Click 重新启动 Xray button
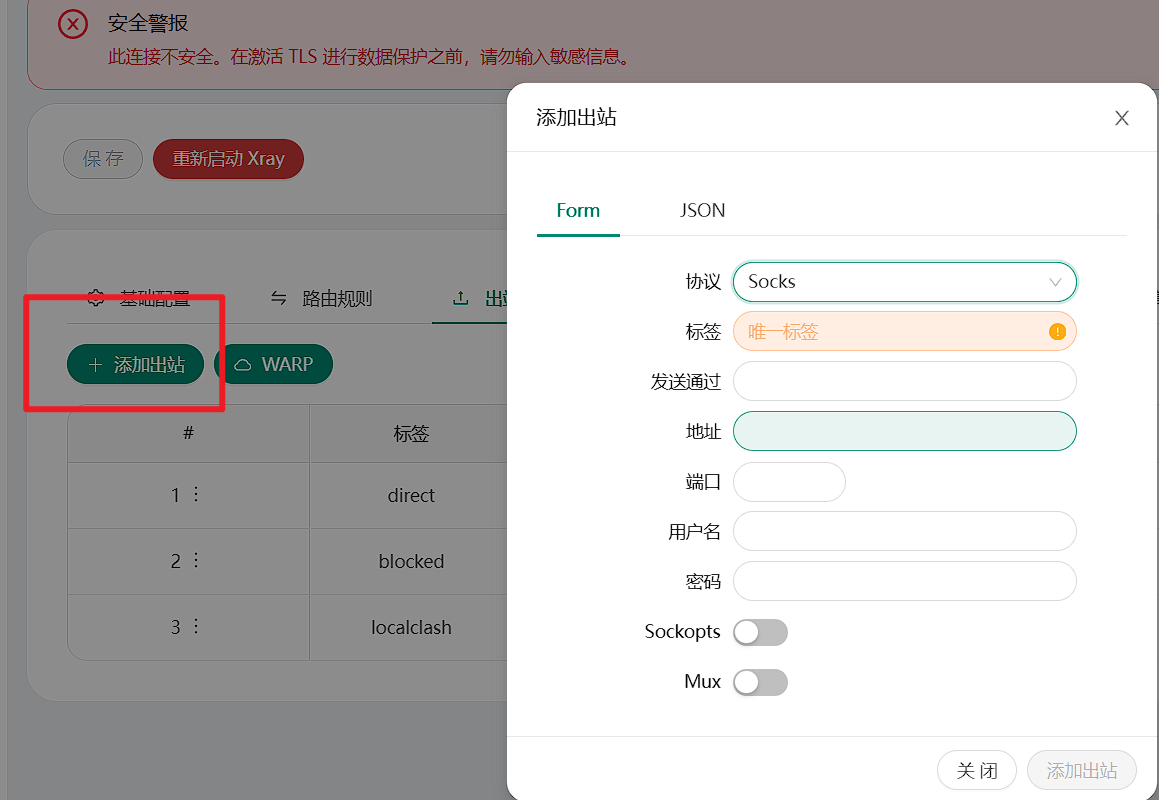This screenshot has width=1159, height=800. [228, 159]
